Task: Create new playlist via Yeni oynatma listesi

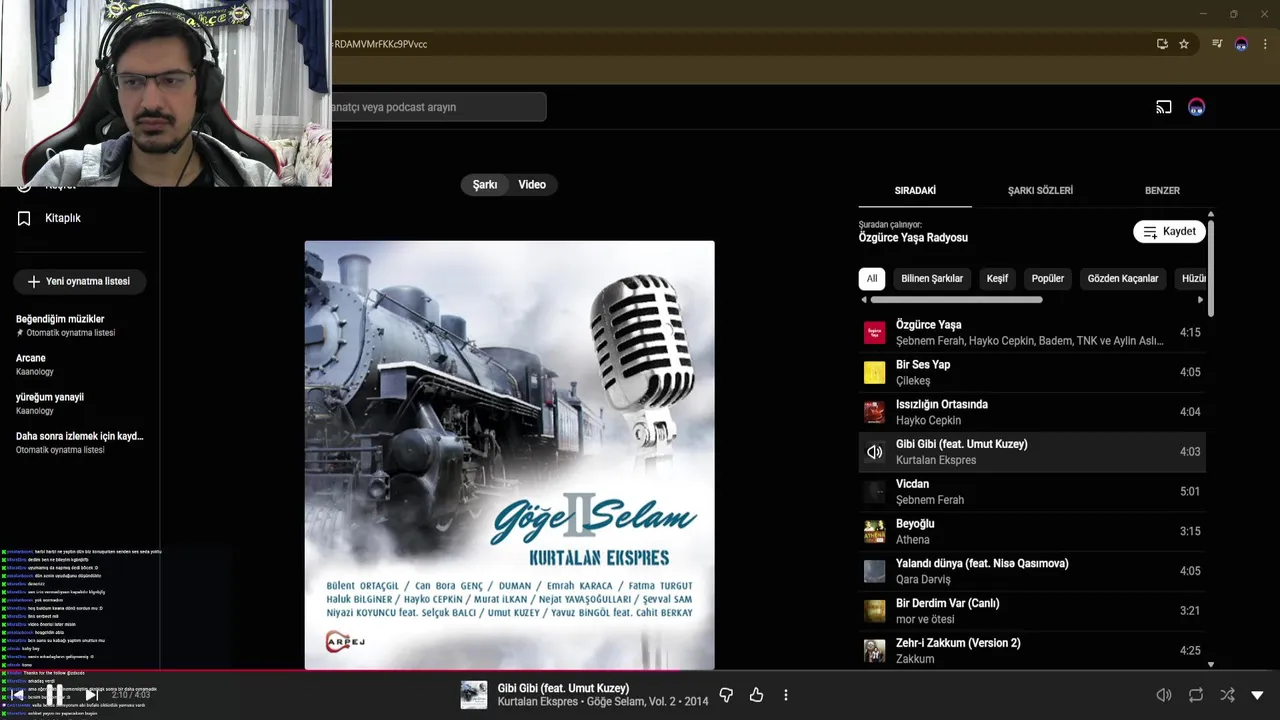Action: point(80,282)
